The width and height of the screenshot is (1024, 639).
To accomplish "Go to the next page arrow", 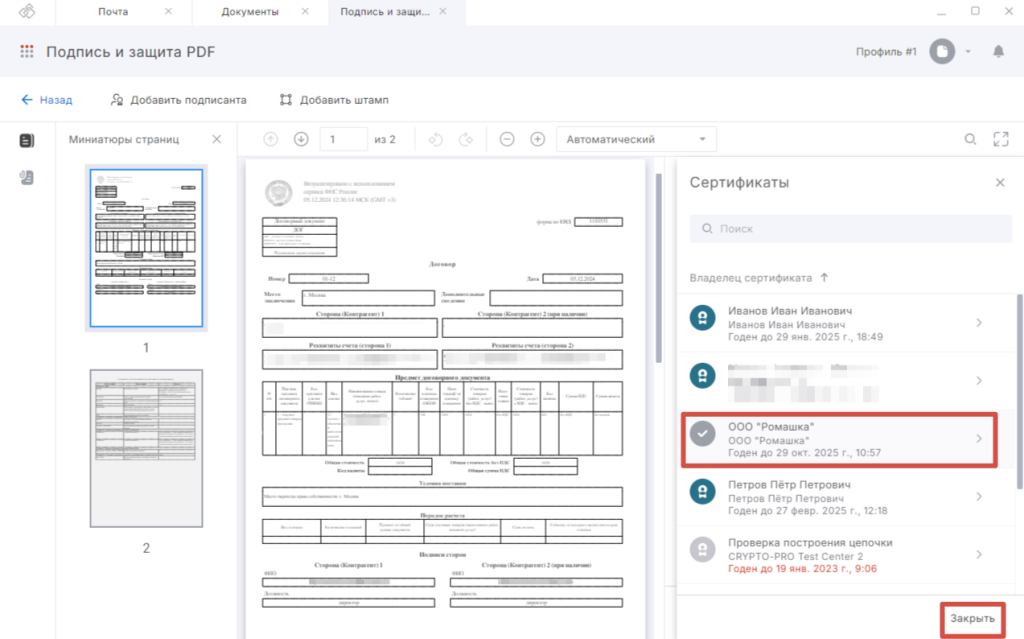I will 301,139.
